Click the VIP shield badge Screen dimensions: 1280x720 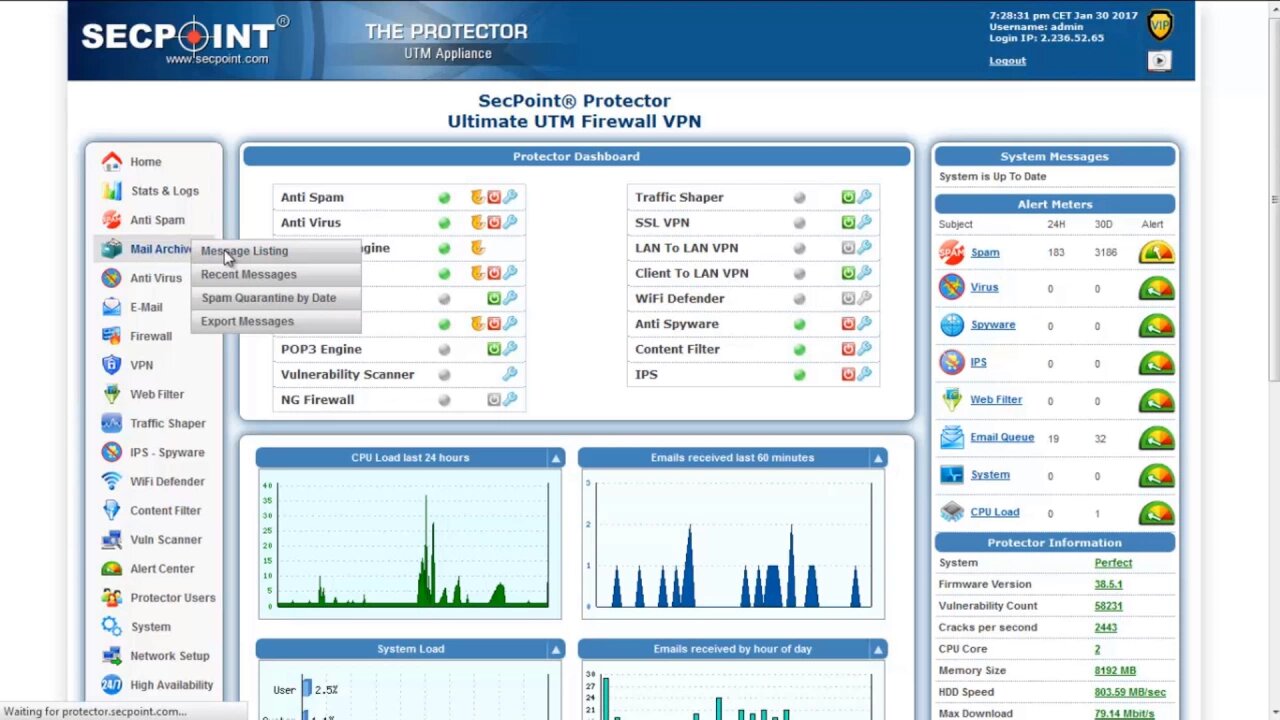1159,25
